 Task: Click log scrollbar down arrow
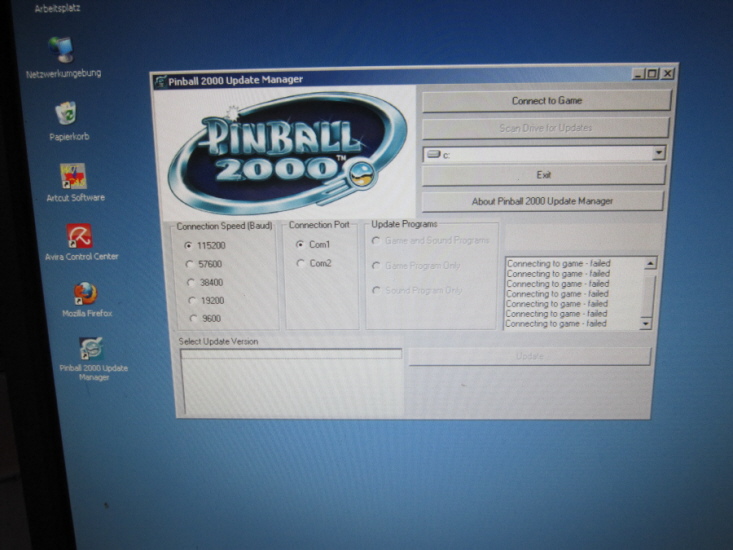click(x=646, y=323)
